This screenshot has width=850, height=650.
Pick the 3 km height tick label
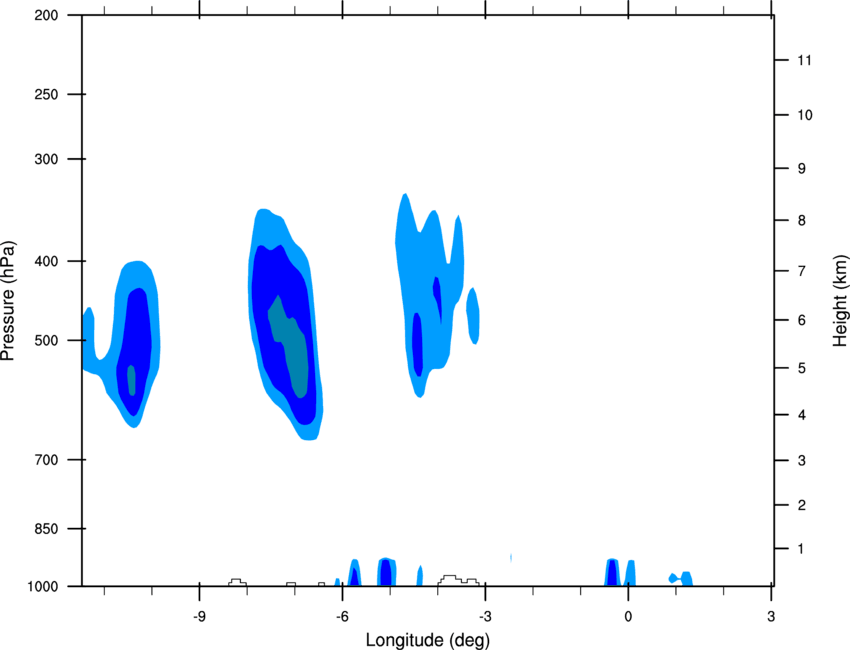click(x=802, y=461)
